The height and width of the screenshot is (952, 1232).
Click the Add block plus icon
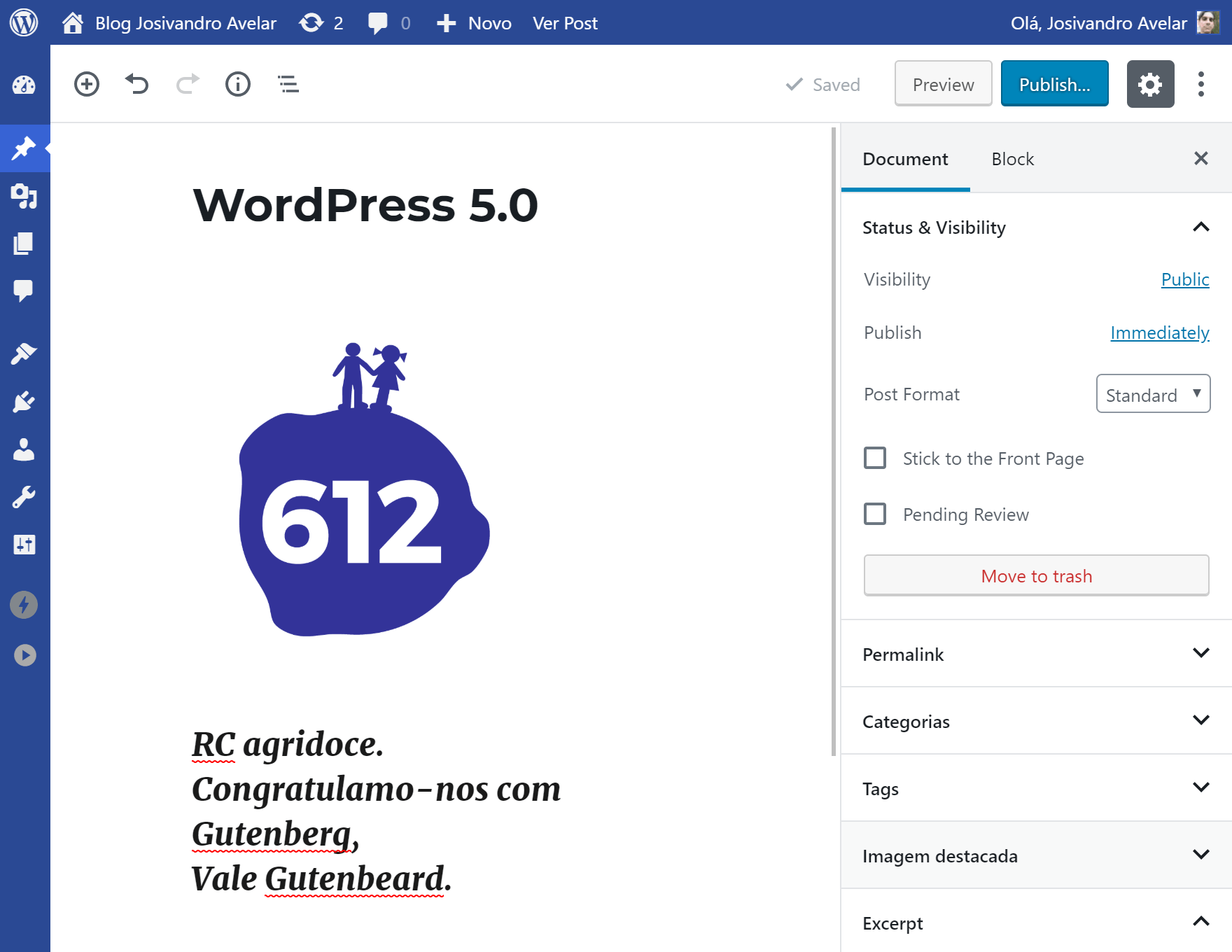pos(87,84)
